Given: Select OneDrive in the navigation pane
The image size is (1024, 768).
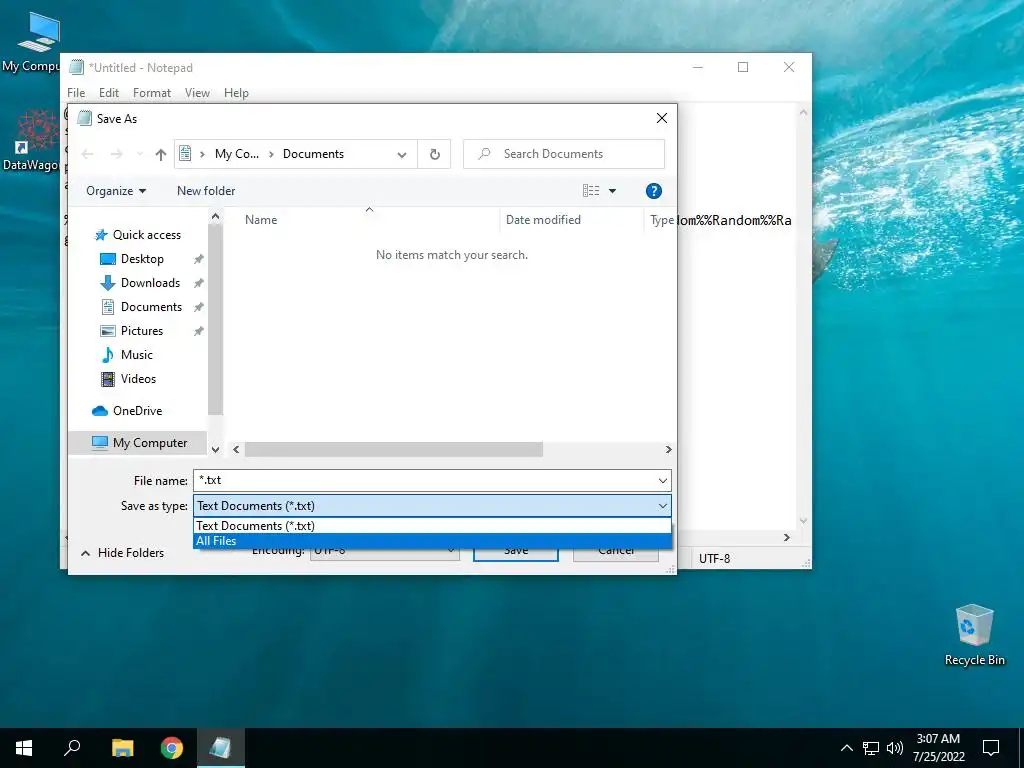Looking at the screenshot, I should [x=137, y=411].
